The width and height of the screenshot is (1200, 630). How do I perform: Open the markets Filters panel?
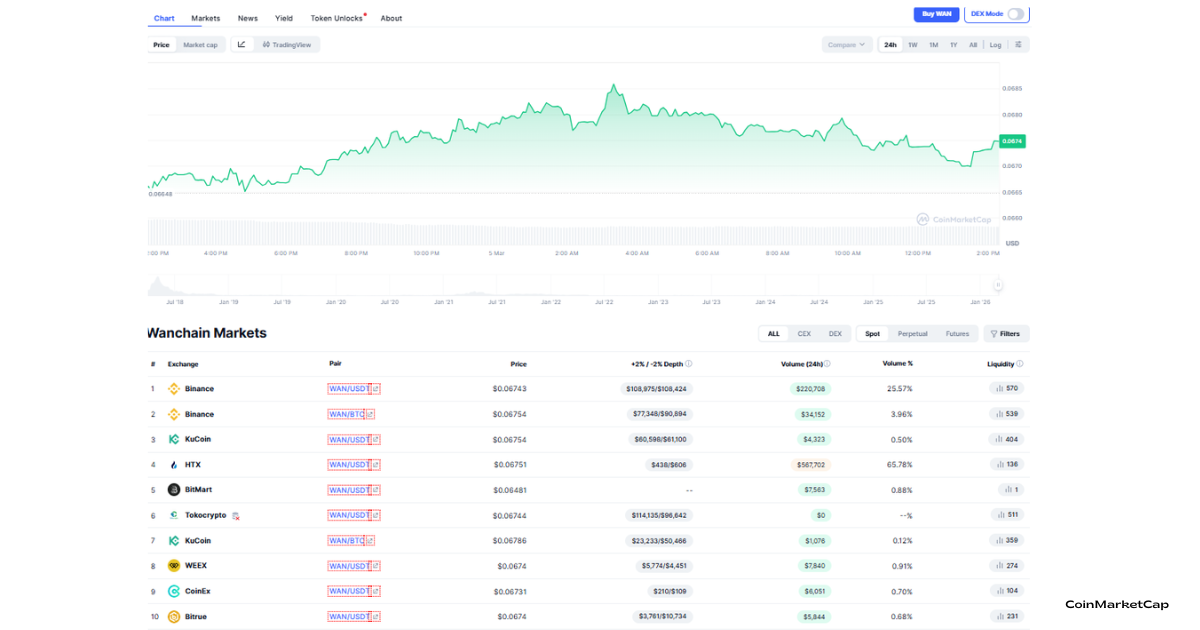(x=1006, y=334)
